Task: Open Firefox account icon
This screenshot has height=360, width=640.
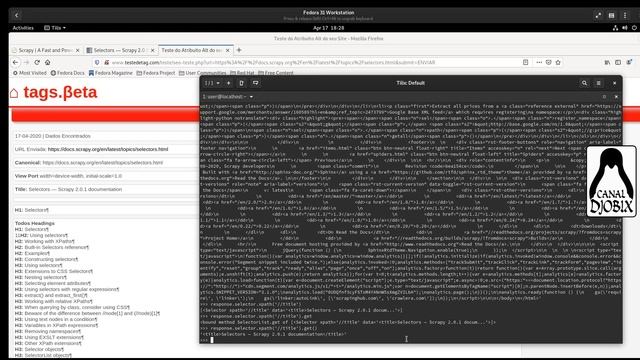Action: [629, 62]
